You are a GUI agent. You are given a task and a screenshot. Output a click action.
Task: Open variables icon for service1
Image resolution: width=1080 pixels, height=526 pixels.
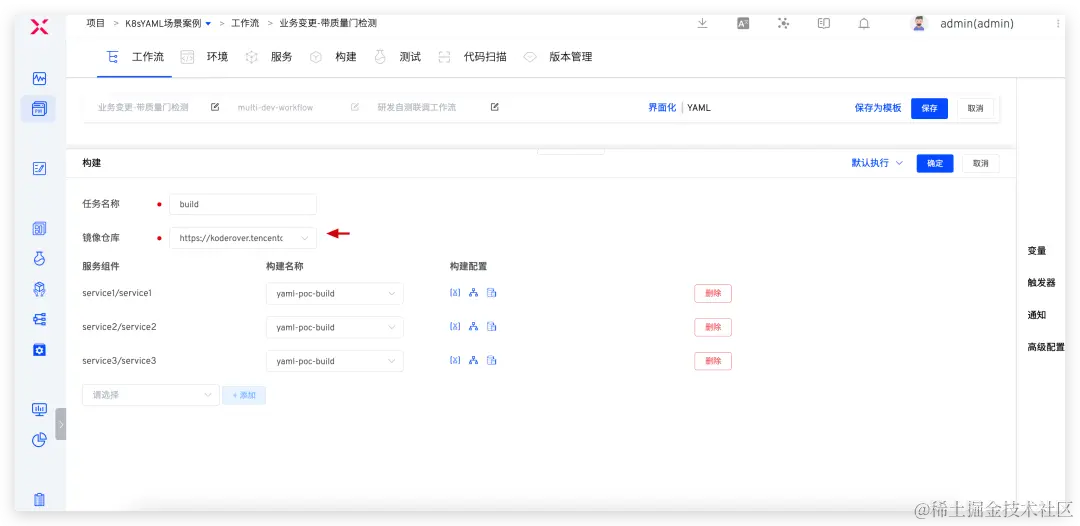tap(455, 293)
